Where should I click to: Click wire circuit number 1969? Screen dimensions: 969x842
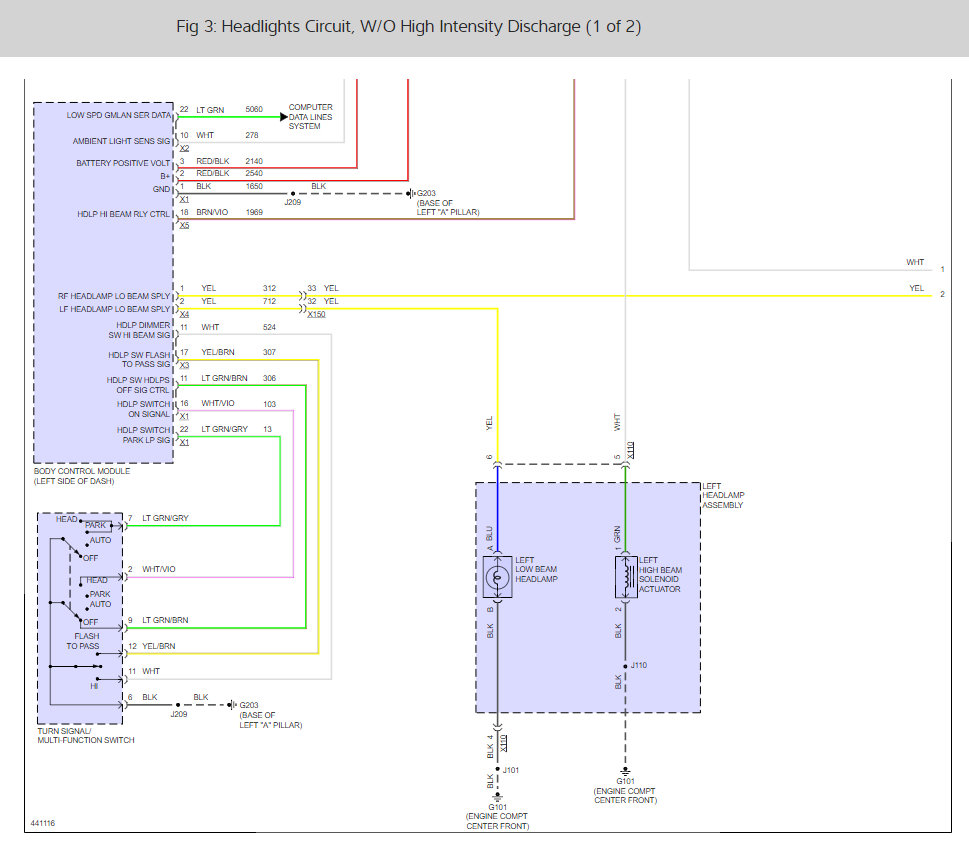pos(254,213)
